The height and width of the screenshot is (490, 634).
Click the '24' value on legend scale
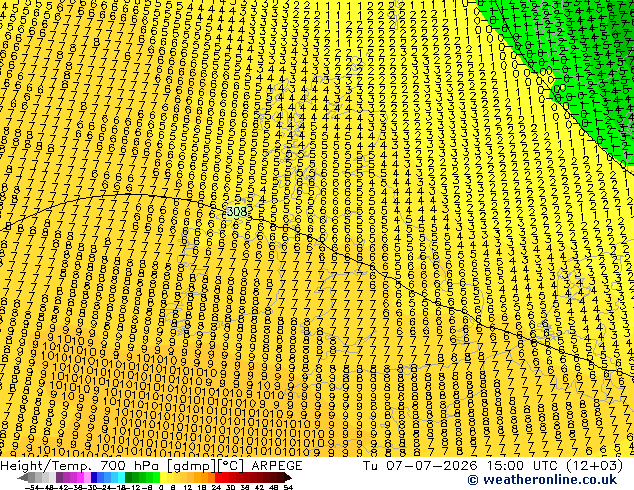tap(216, 487)
